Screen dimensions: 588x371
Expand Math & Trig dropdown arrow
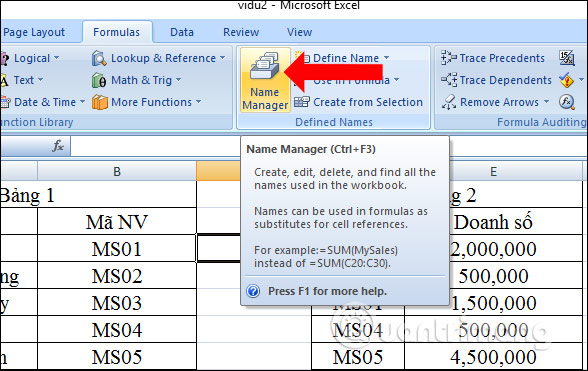(178, 80)
